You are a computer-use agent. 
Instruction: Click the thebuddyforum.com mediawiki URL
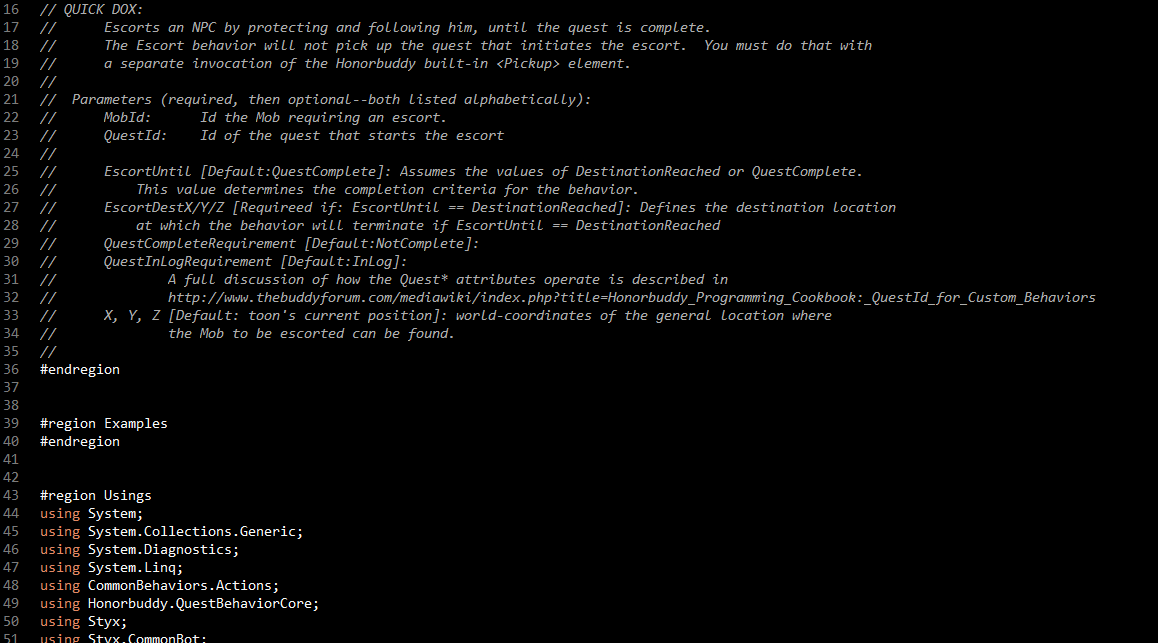[631, 298]
